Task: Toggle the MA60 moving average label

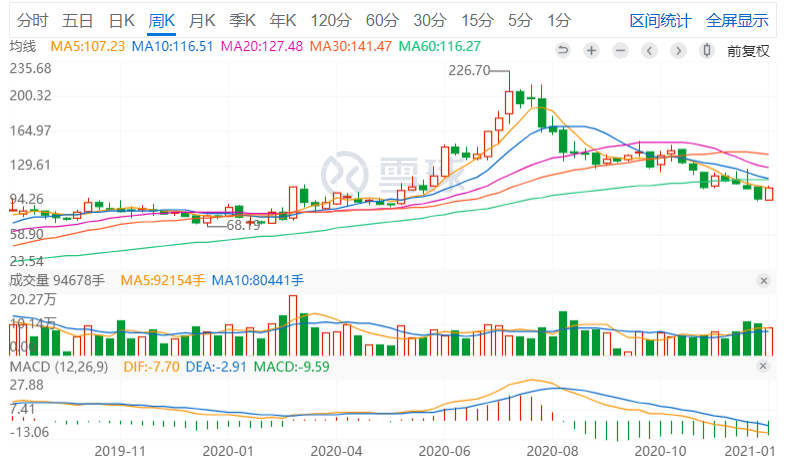Action: 440,47
